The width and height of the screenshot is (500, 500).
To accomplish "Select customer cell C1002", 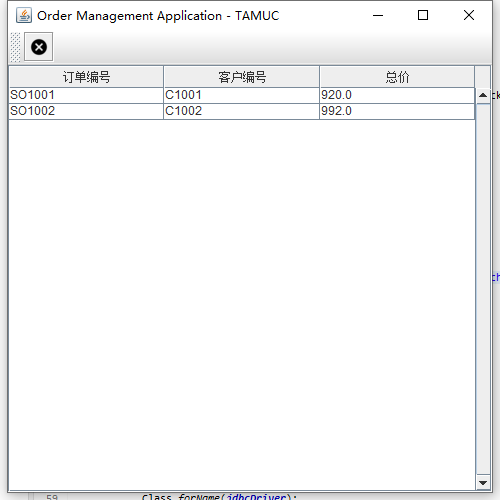I will (x=242, y=111).
